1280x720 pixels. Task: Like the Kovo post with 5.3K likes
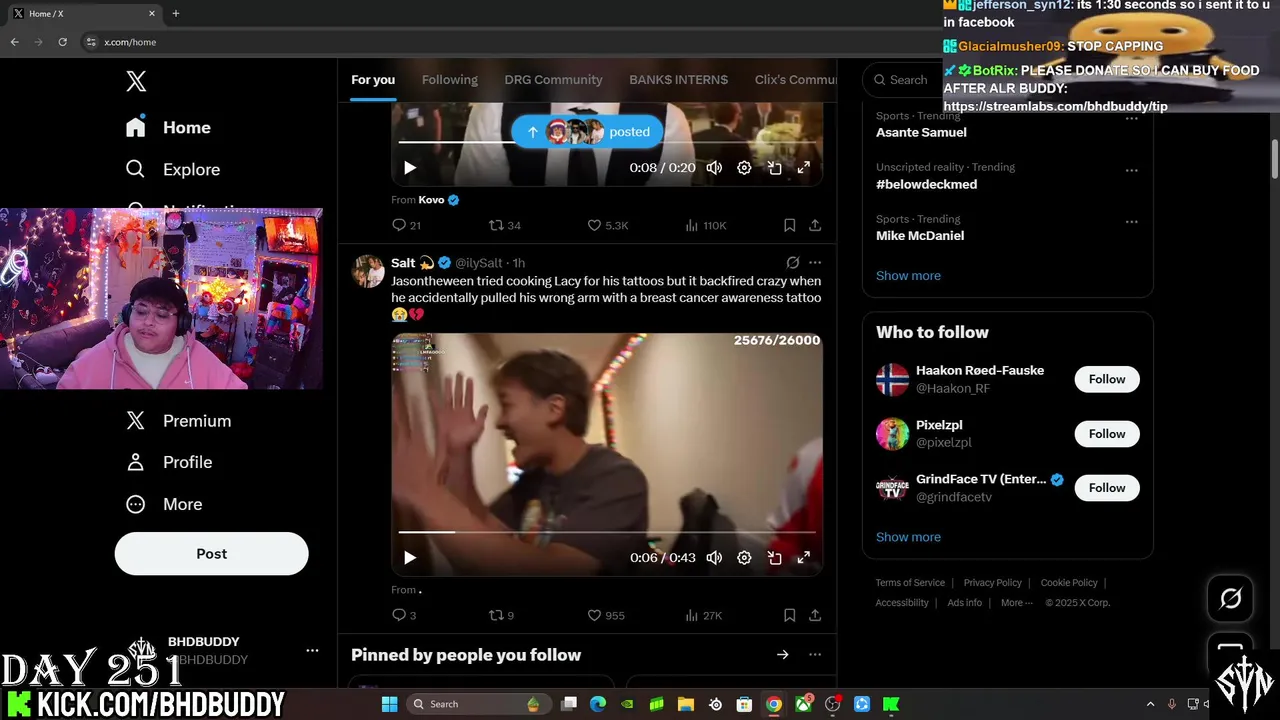(x=607, y=225)
